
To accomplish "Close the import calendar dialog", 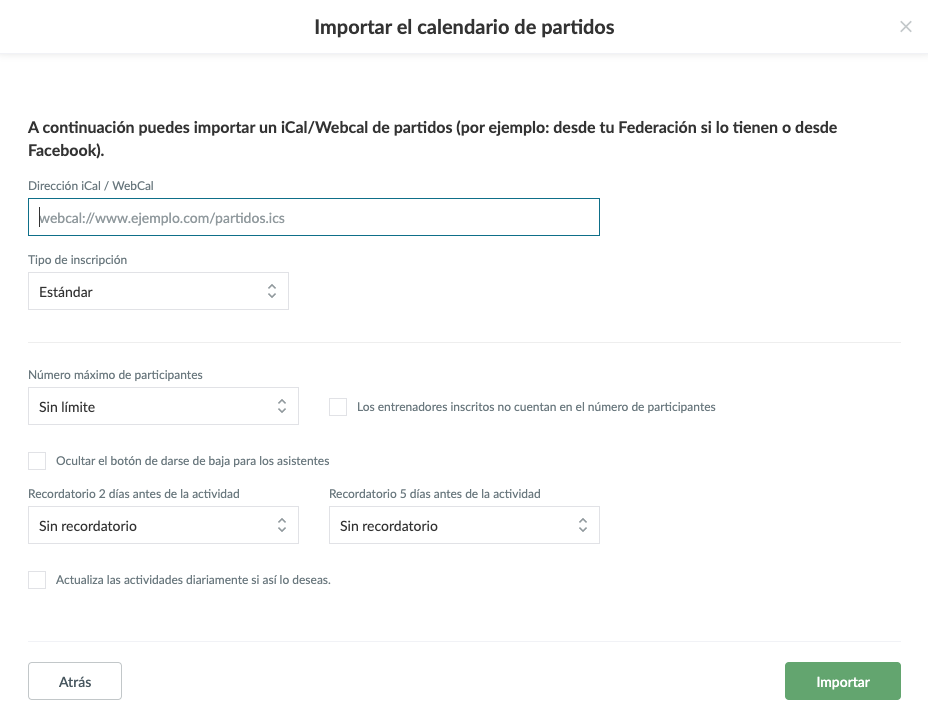I will click(x=906, y=27).
